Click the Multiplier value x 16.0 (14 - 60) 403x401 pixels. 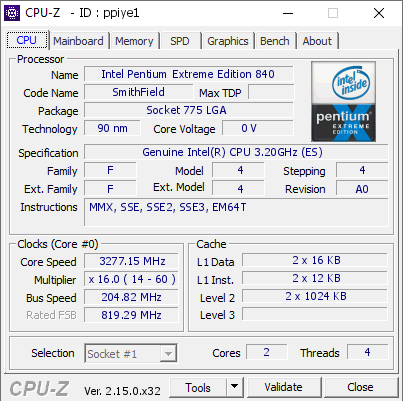(131, 279)
